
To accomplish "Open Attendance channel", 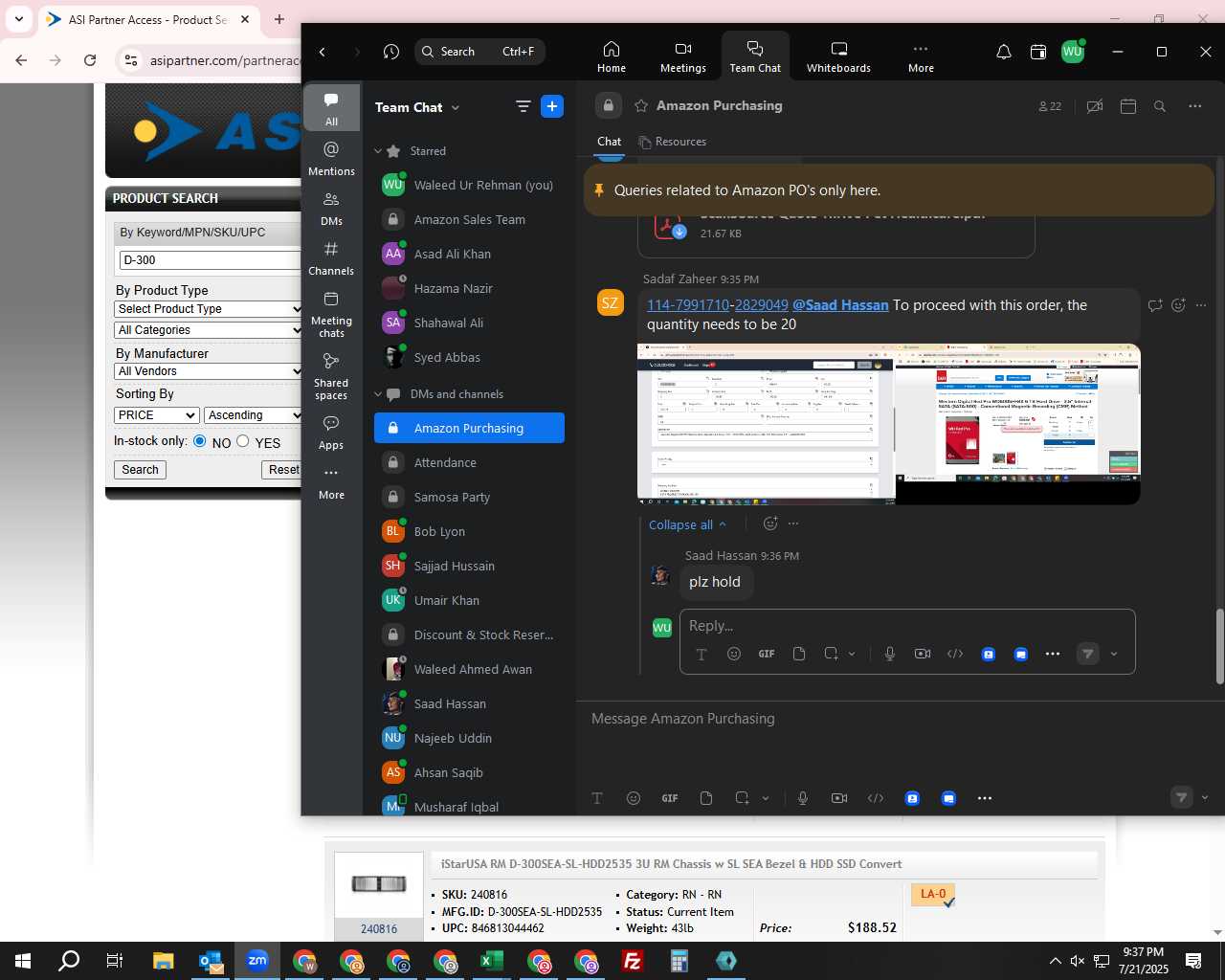I will click(469, 462).
